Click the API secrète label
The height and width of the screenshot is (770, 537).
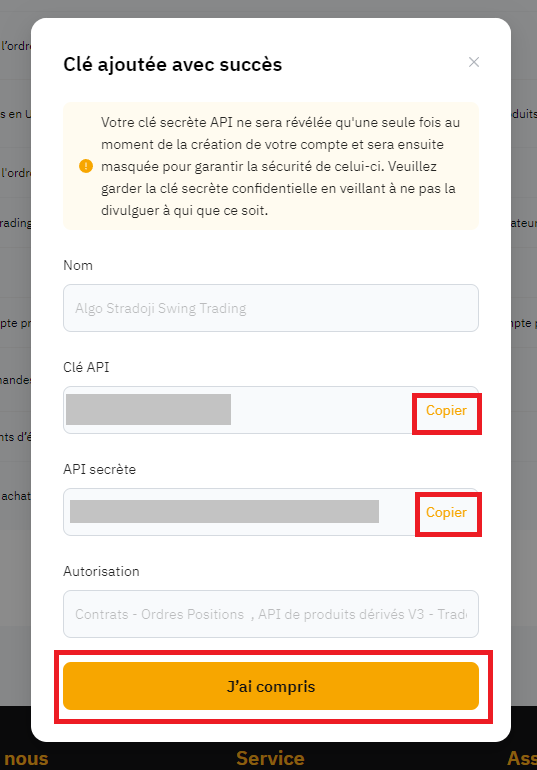tap(100, 469)
